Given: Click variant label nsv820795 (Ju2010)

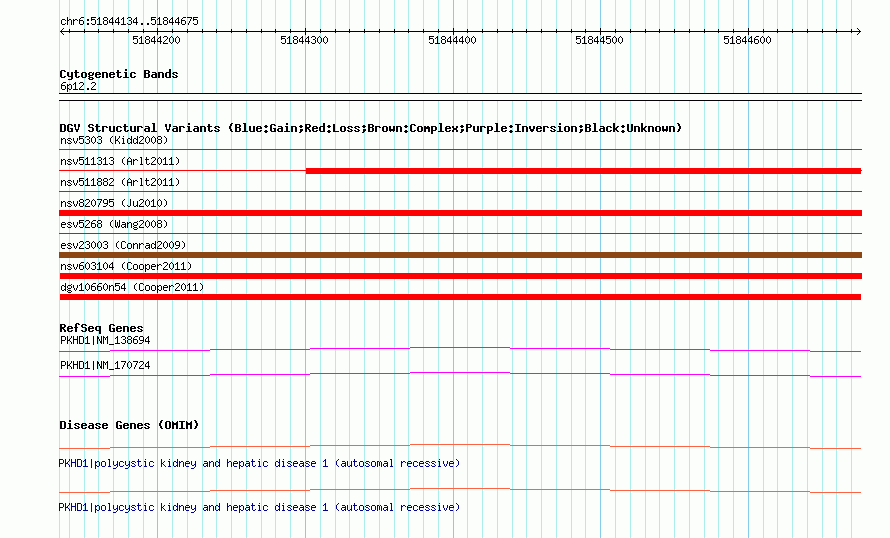Looking at the screenshot, I should [114, 203].
